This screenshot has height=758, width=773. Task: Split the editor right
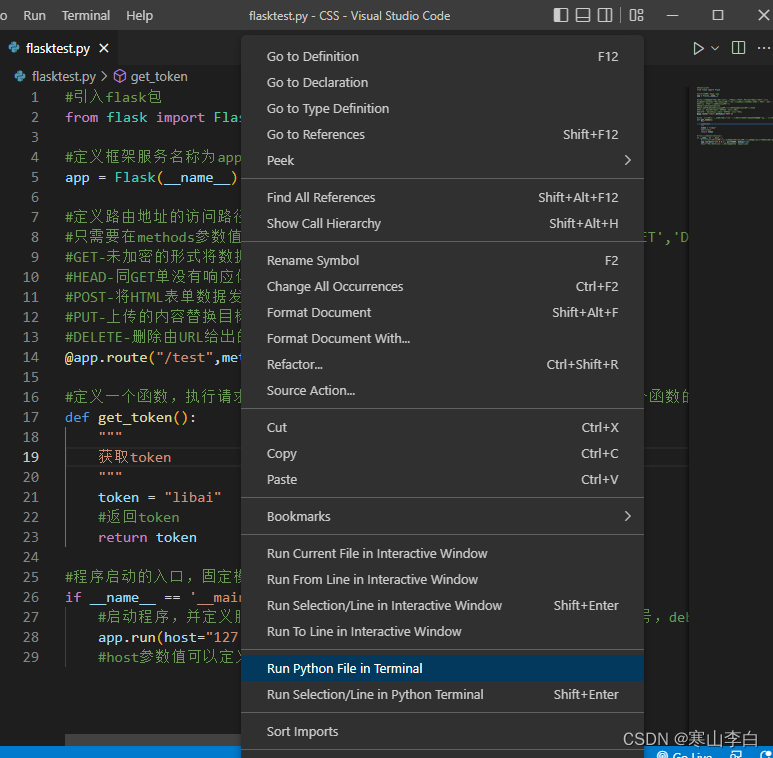coord(738,48)
